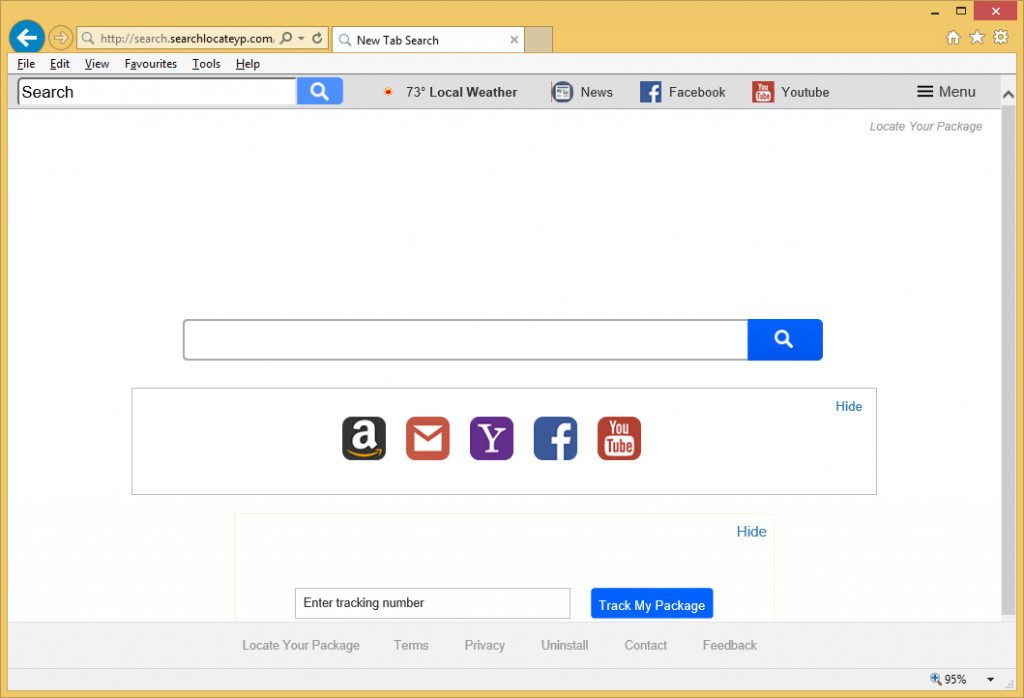Open the Facebook shortcut tile

[x=555, y=438]
